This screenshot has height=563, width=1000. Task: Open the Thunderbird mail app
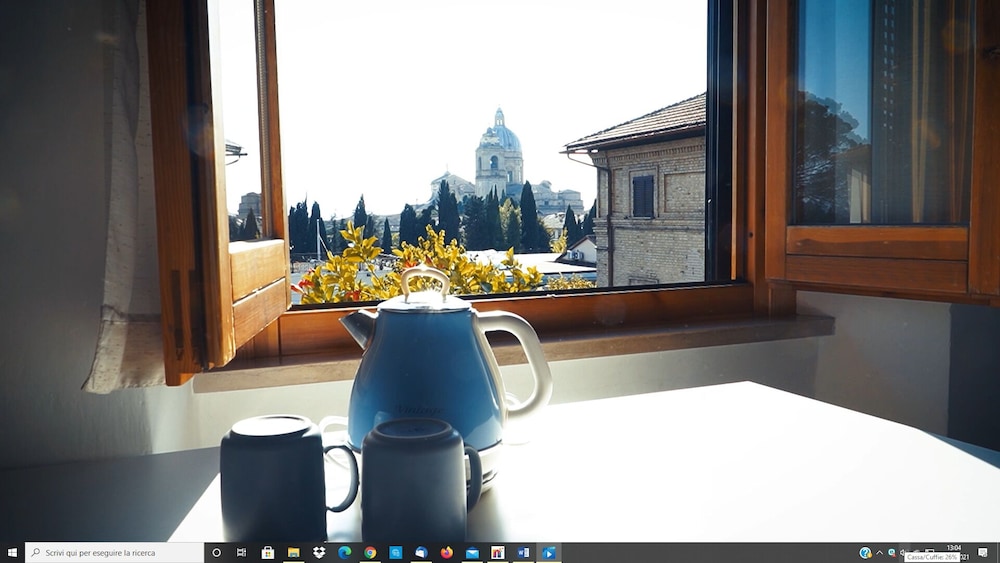(x=421, y=552)
